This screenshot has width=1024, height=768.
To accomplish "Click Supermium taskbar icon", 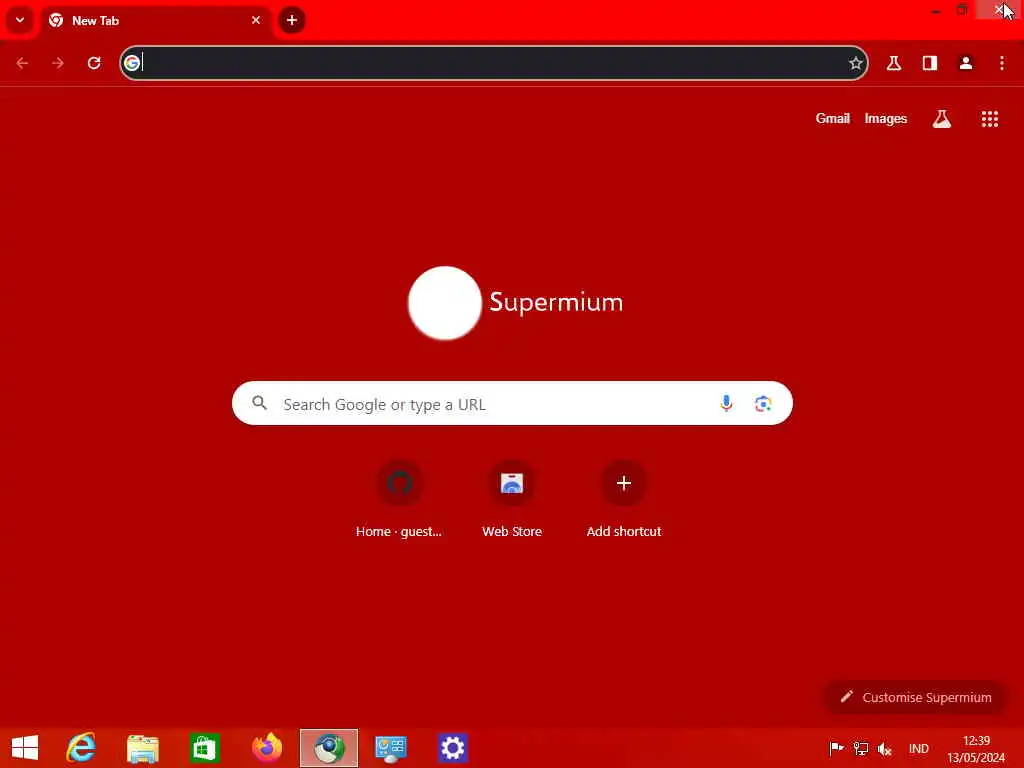I will click(329, 748).
